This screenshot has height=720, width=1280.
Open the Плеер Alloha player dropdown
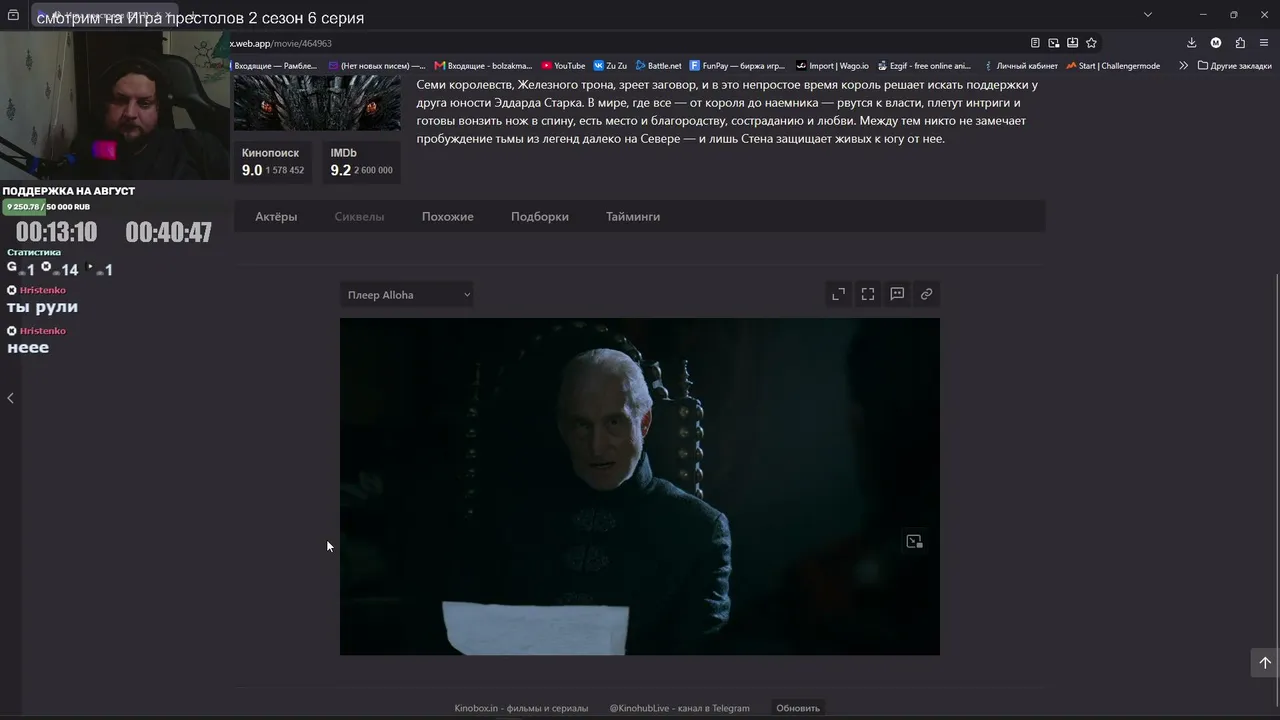point(407,295)
